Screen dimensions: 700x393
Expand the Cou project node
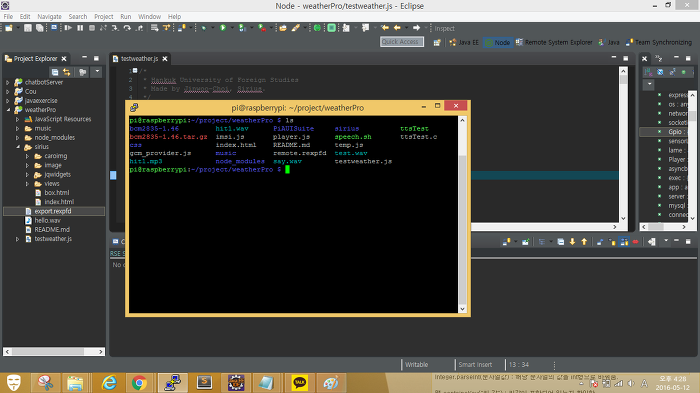point(8,92)
